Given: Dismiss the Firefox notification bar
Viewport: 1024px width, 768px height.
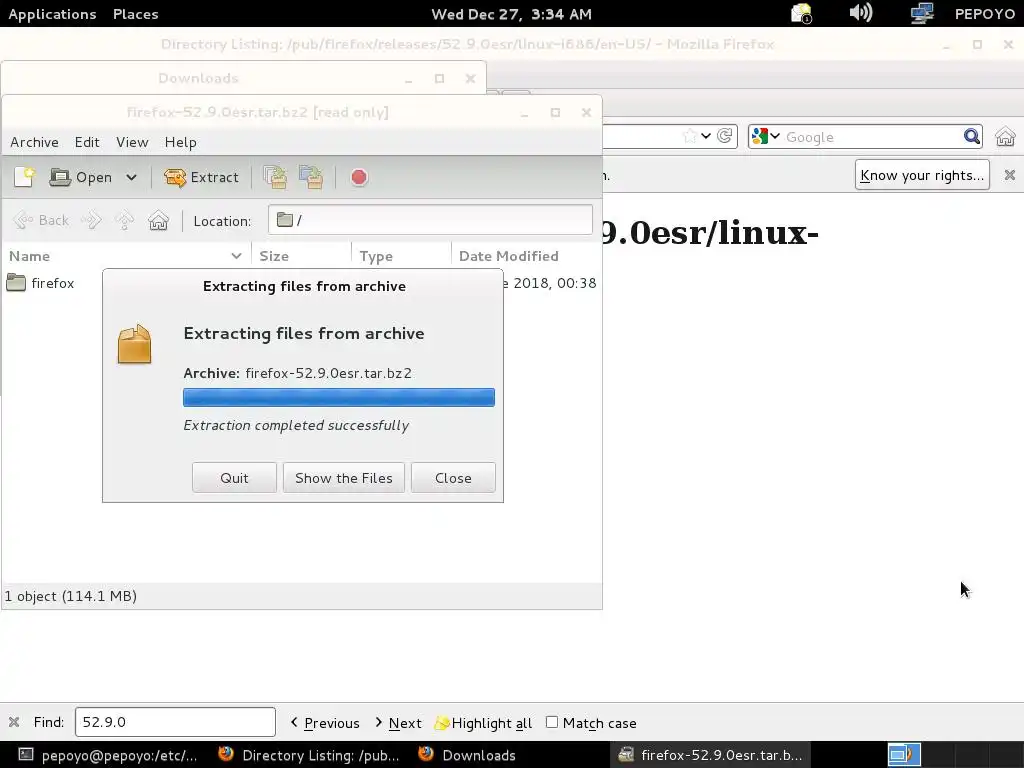Looking at the screenshot, I should click(1010, 175).
